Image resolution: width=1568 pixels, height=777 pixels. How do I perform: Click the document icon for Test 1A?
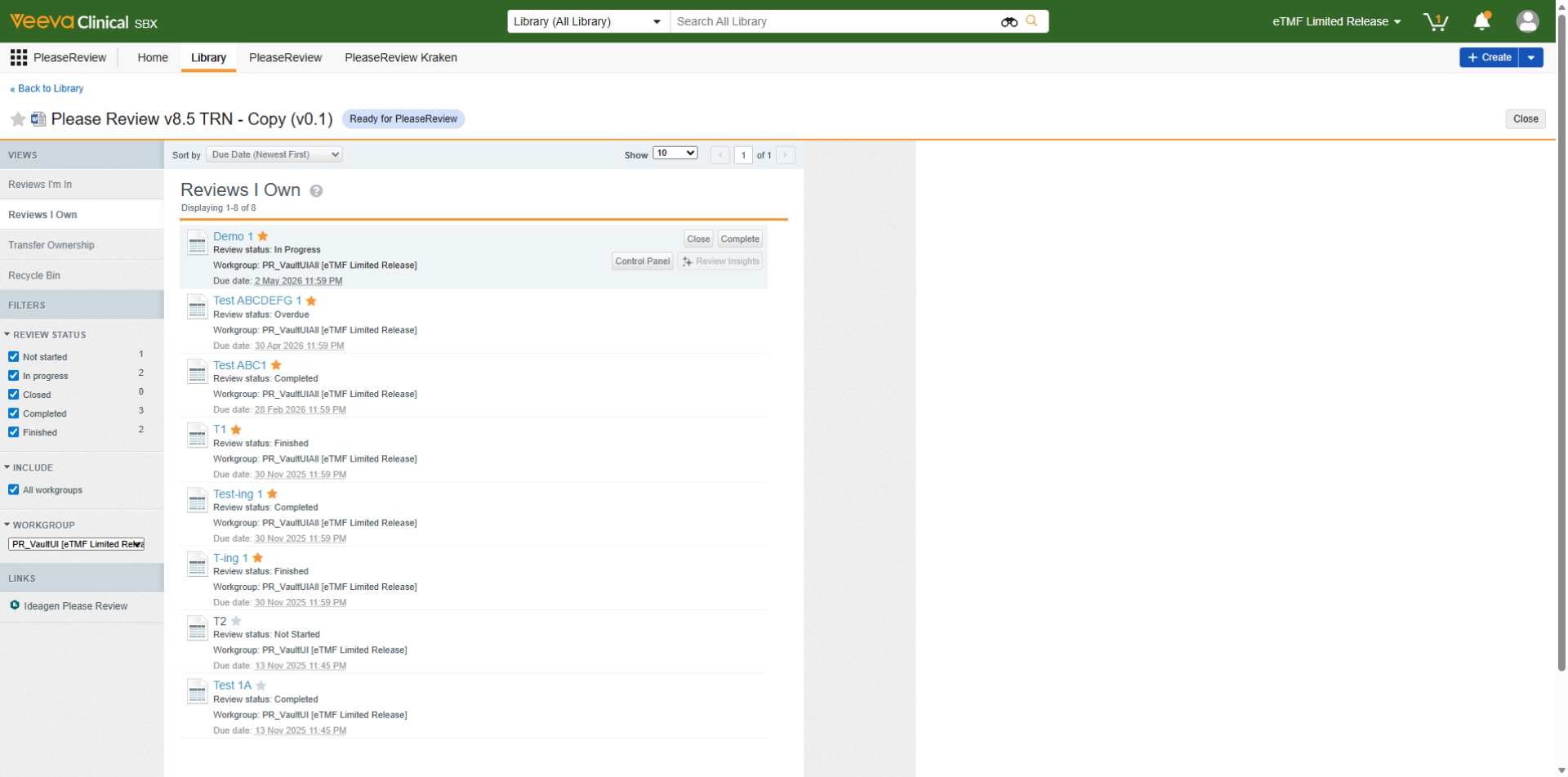[x=197, y=691]
